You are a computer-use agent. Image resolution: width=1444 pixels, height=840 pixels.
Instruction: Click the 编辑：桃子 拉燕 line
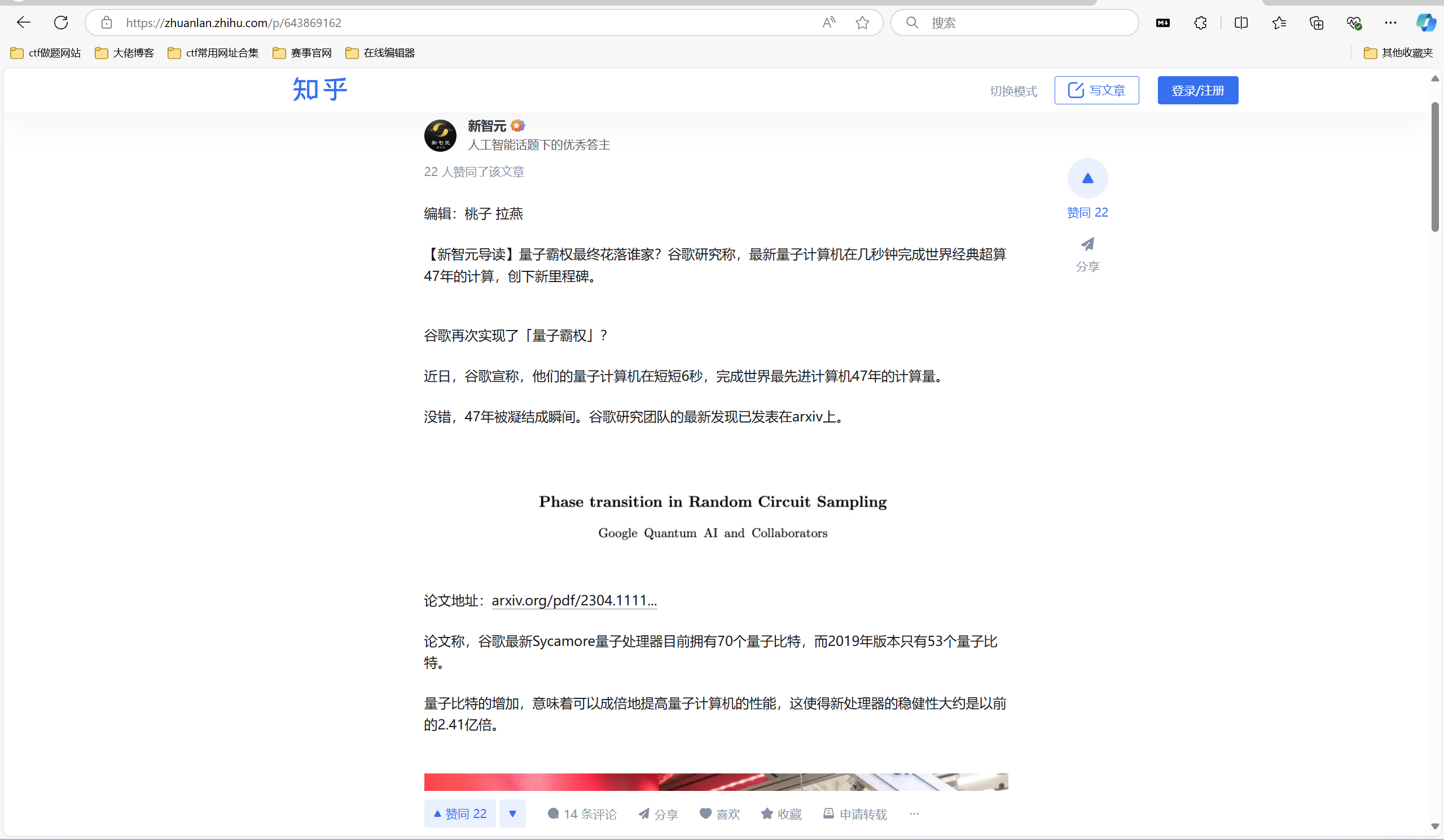tap(473, 213)
